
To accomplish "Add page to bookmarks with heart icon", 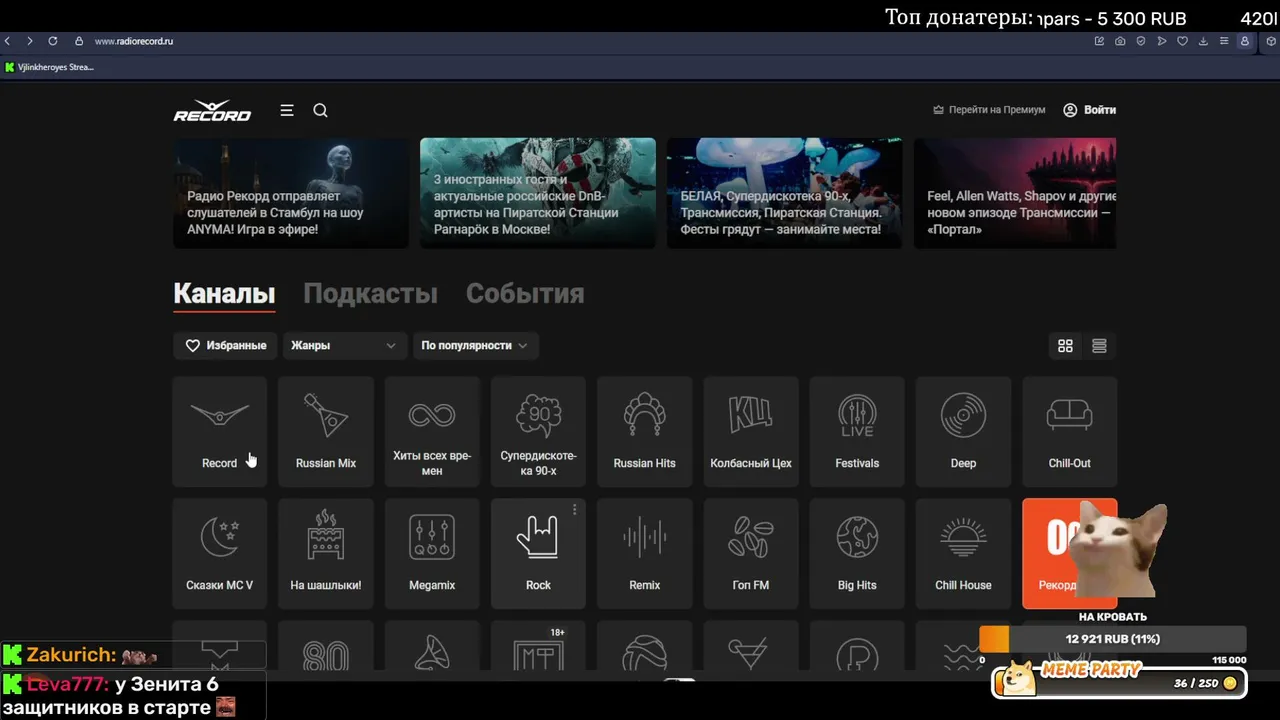I will coord(1182,41).
